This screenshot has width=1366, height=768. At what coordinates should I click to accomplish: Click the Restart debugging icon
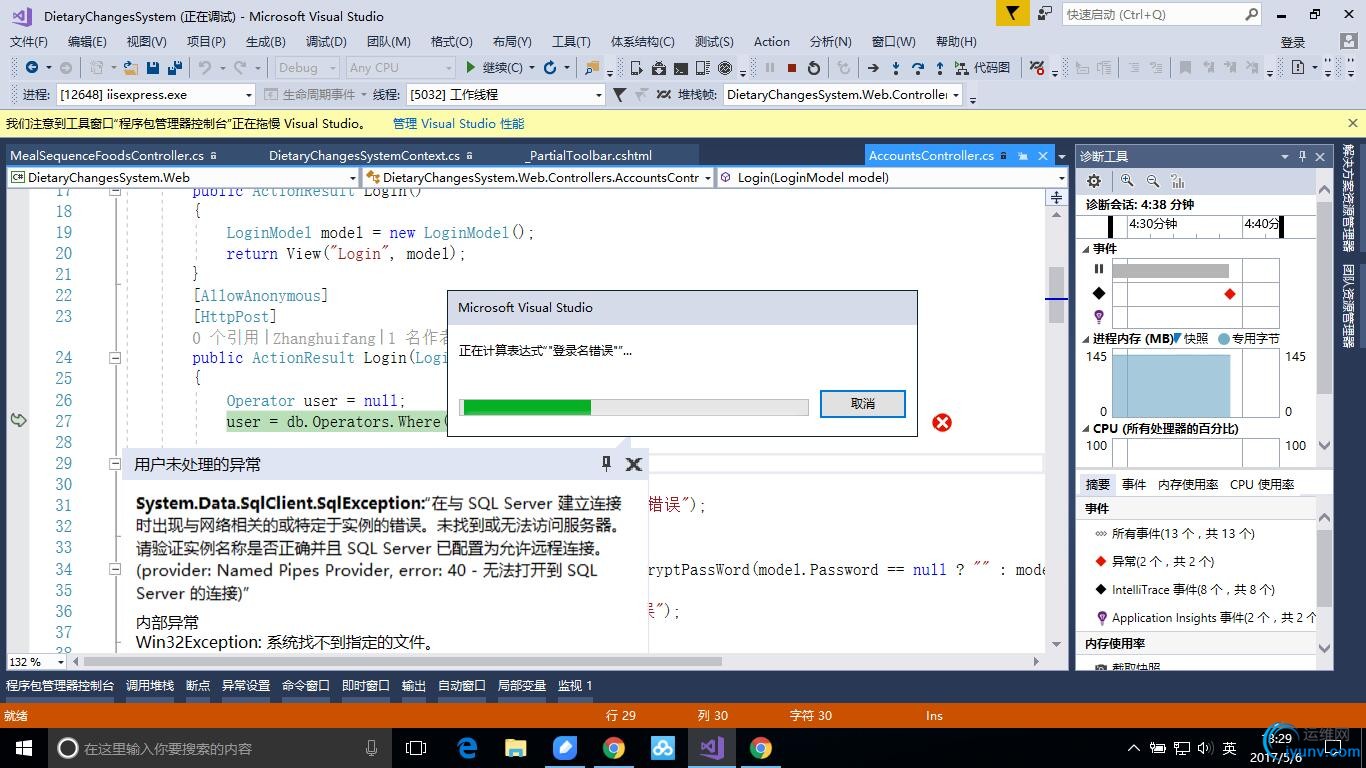(x=814, y=68)
